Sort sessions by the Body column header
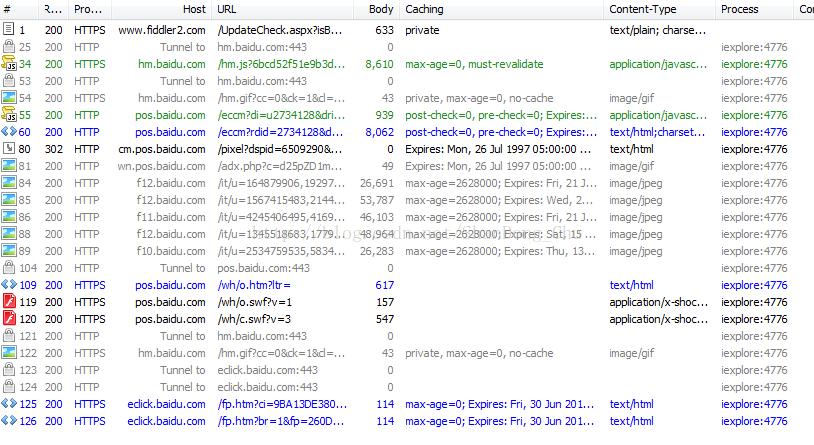Viewport: 814px width, 445px height. (x=376, y=9)
